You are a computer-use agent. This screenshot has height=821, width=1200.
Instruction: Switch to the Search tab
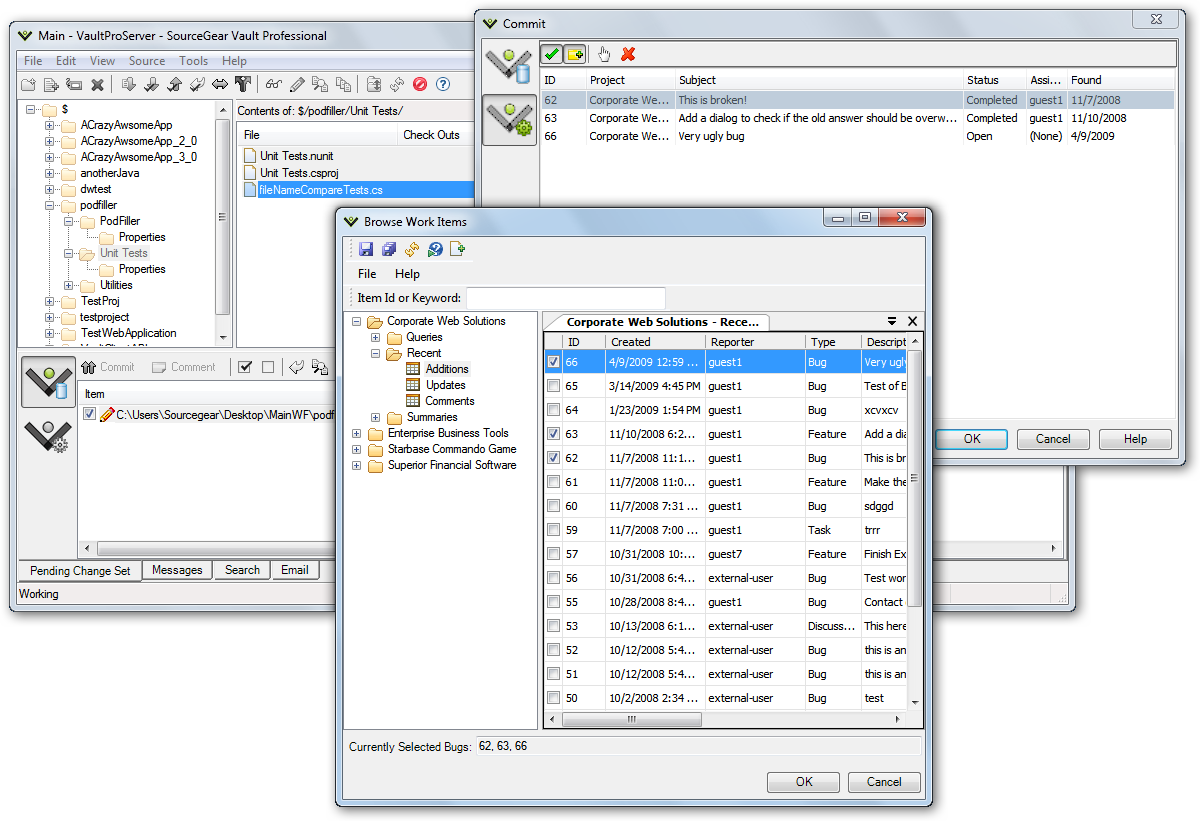click(x=242, y=570)
